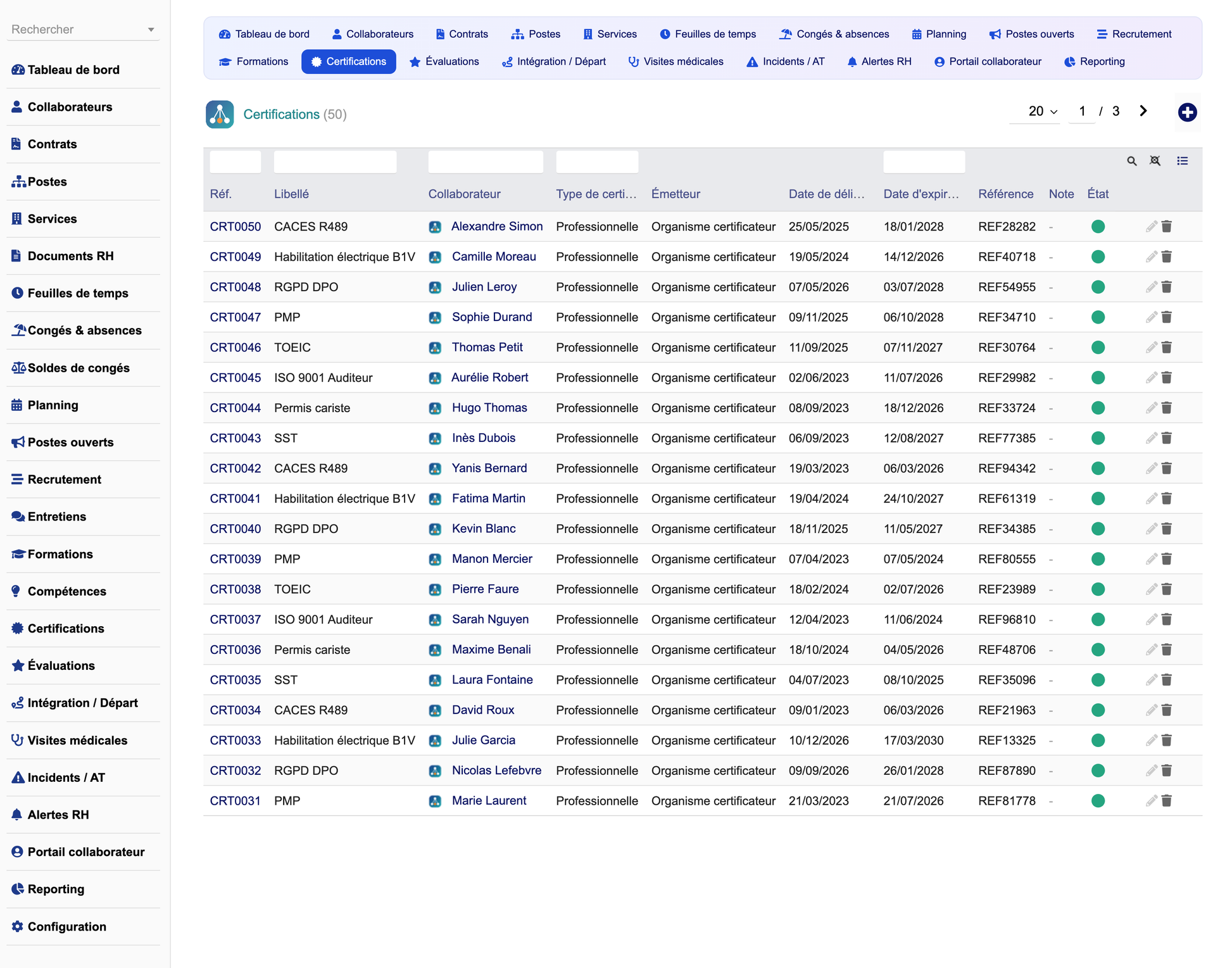Clear filters with the crossed magnifier icon
This screenshot has width=1232, height=968.
(1155, 161)
